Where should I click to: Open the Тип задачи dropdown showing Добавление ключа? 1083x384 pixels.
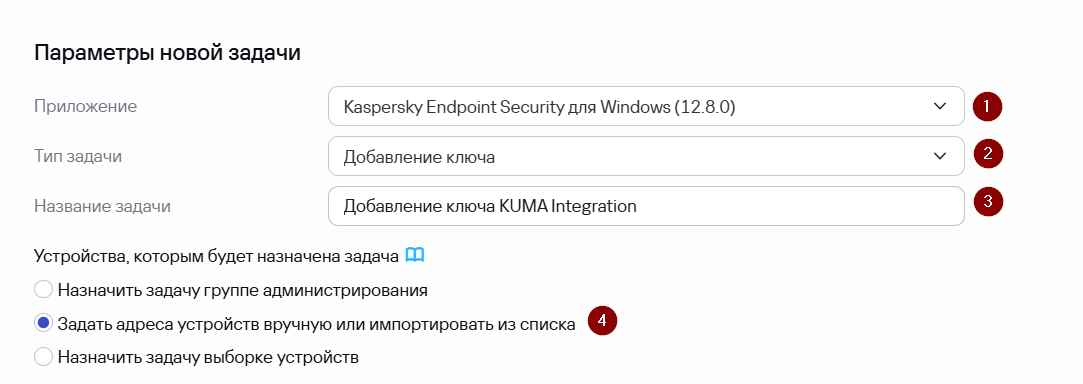click(646, 156)
